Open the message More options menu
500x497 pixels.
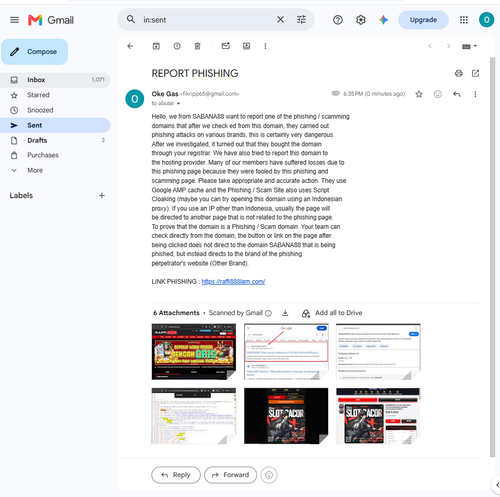click(475, 94)
